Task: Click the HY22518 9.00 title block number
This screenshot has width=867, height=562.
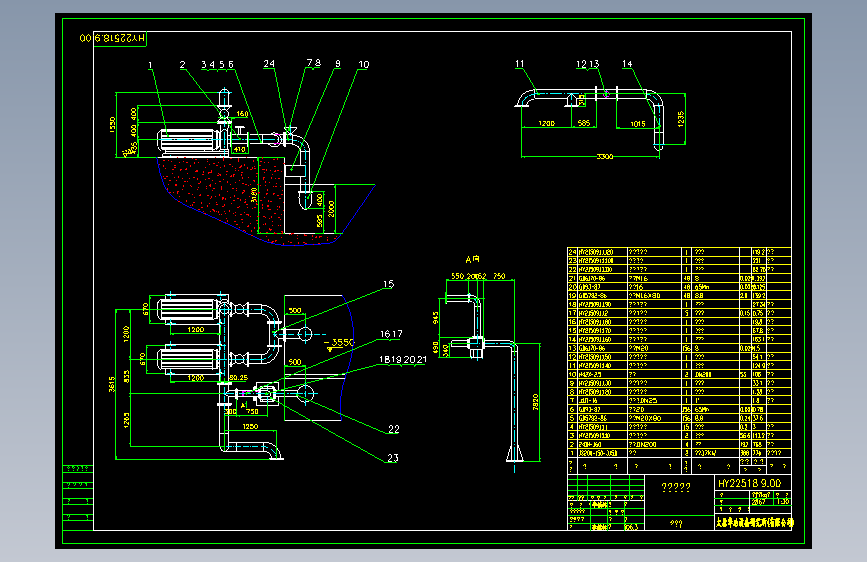Action: coord(749,483)
